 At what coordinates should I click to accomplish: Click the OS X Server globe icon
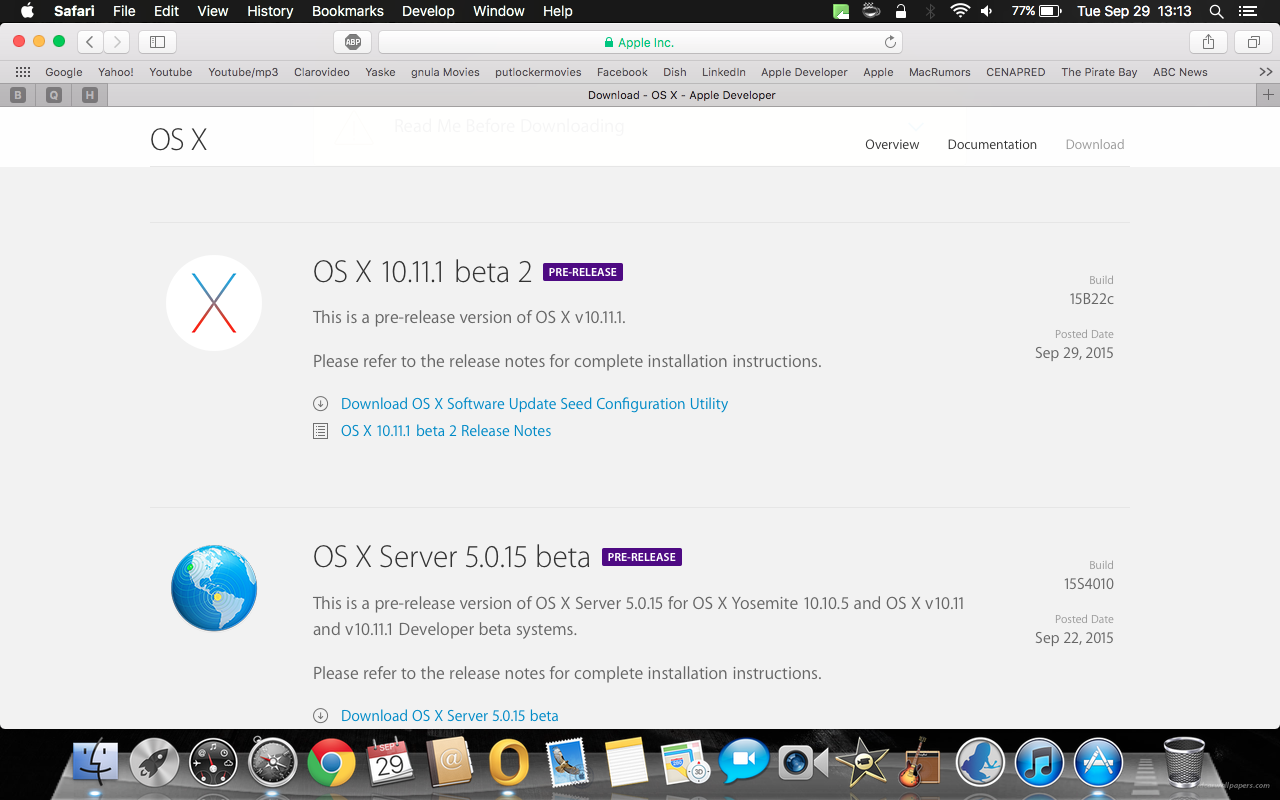(x=214, y=588)
